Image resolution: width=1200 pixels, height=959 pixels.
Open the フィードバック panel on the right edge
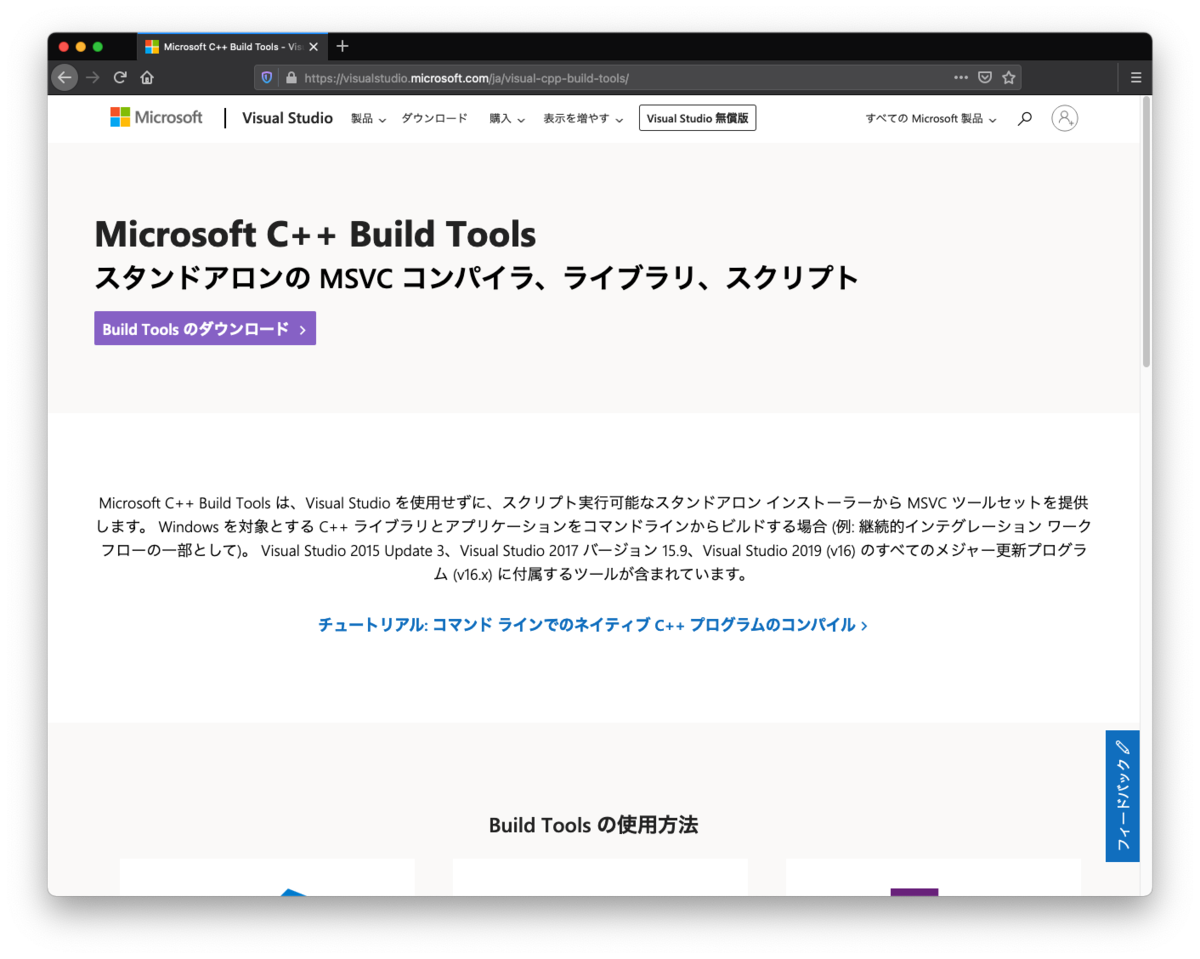[x=1122, y=797]
